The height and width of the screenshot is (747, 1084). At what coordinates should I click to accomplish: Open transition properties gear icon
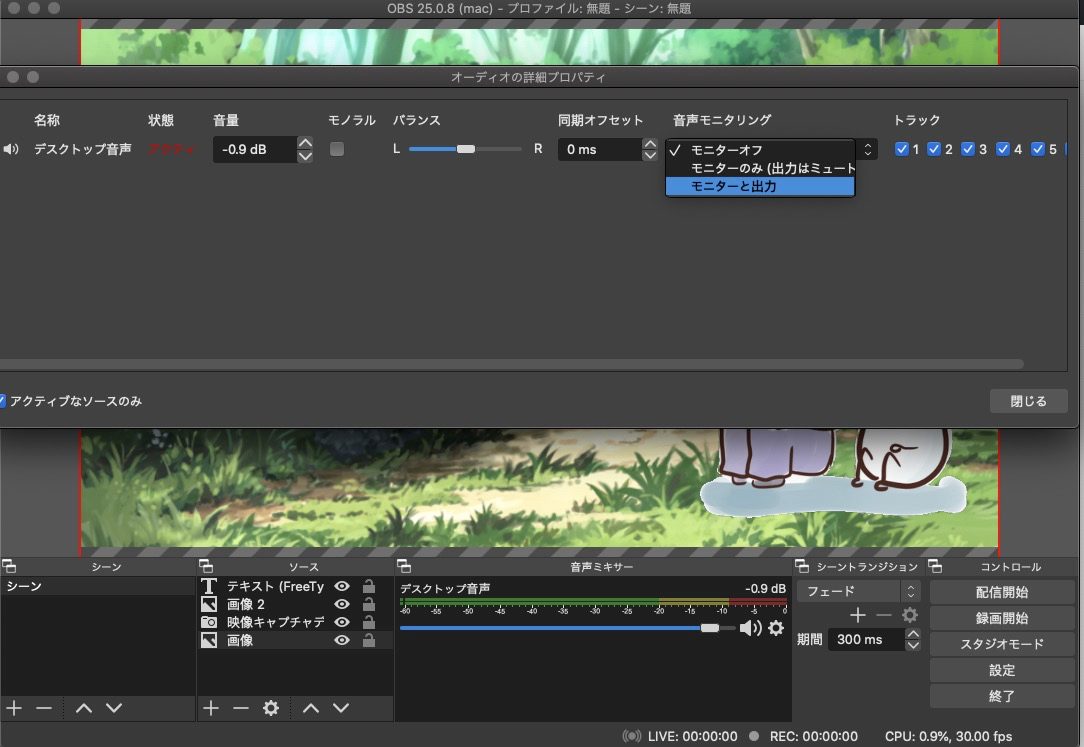[910, 615]
